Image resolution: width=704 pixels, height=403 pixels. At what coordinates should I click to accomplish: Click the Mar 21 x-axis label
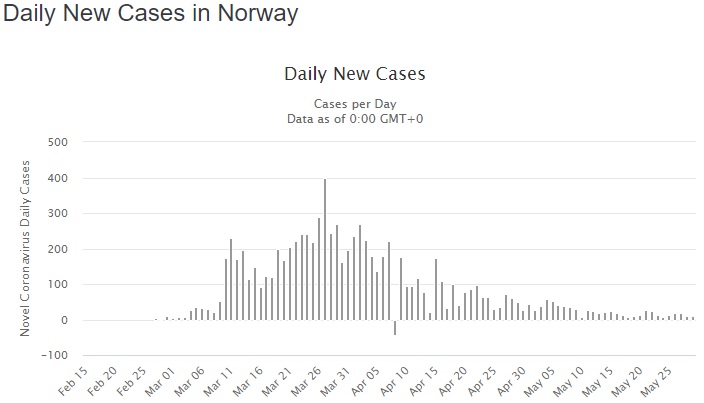pyautogui.click(x=277, y=381)
